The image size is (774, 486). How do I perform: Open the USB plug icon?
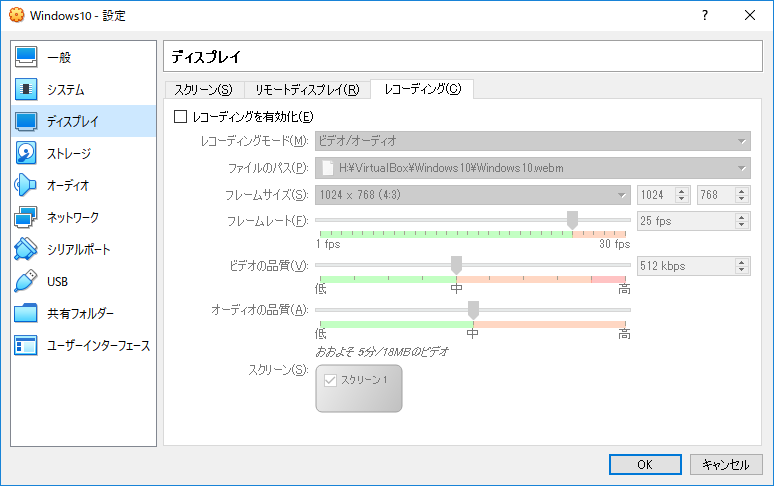pos(26,281)
